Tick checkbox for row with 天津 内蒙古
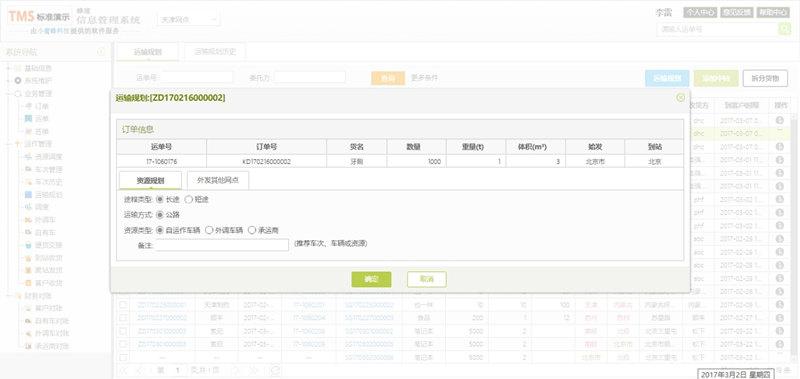 123,305
